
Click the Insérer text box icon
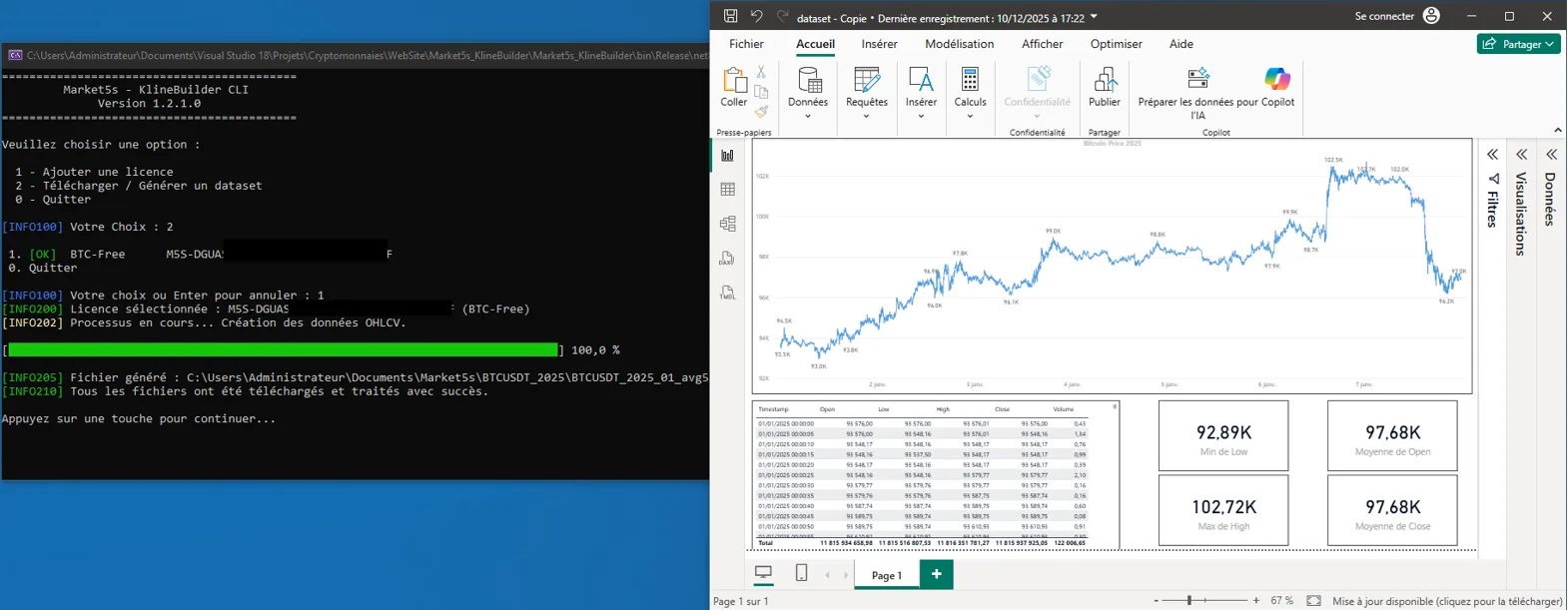click(921, 80)
